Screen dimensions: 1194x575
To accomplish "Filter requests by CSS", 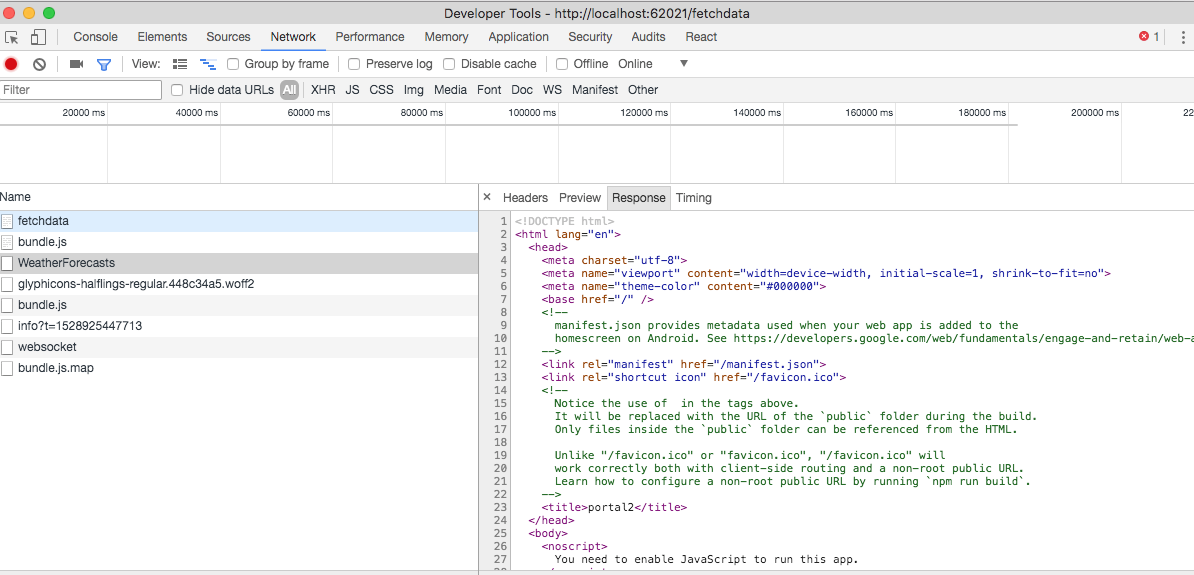I will click(x=382, y=90).
